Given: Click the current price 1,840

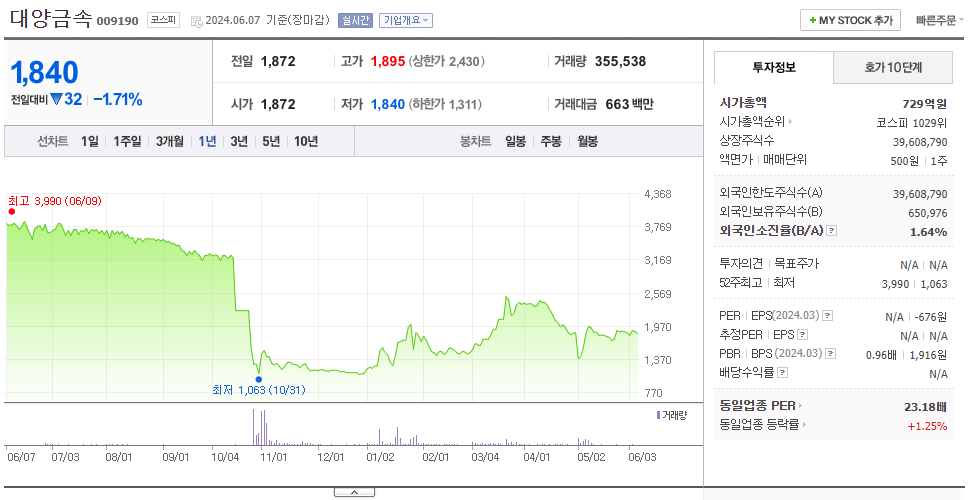Looking at the screenshot, I should click(44, 73).
